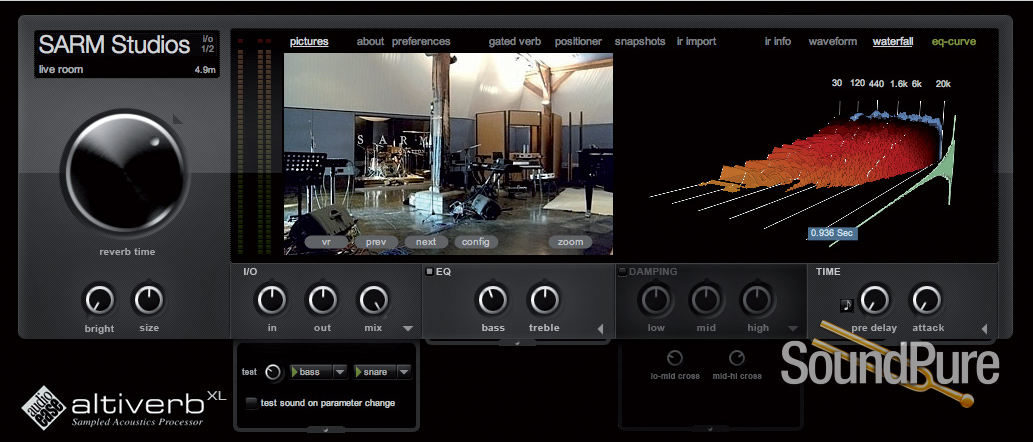Screen dimensions: 1033x442
Task: Open the I/O section dropdown arrow
Action: click(x=408, y=328)
